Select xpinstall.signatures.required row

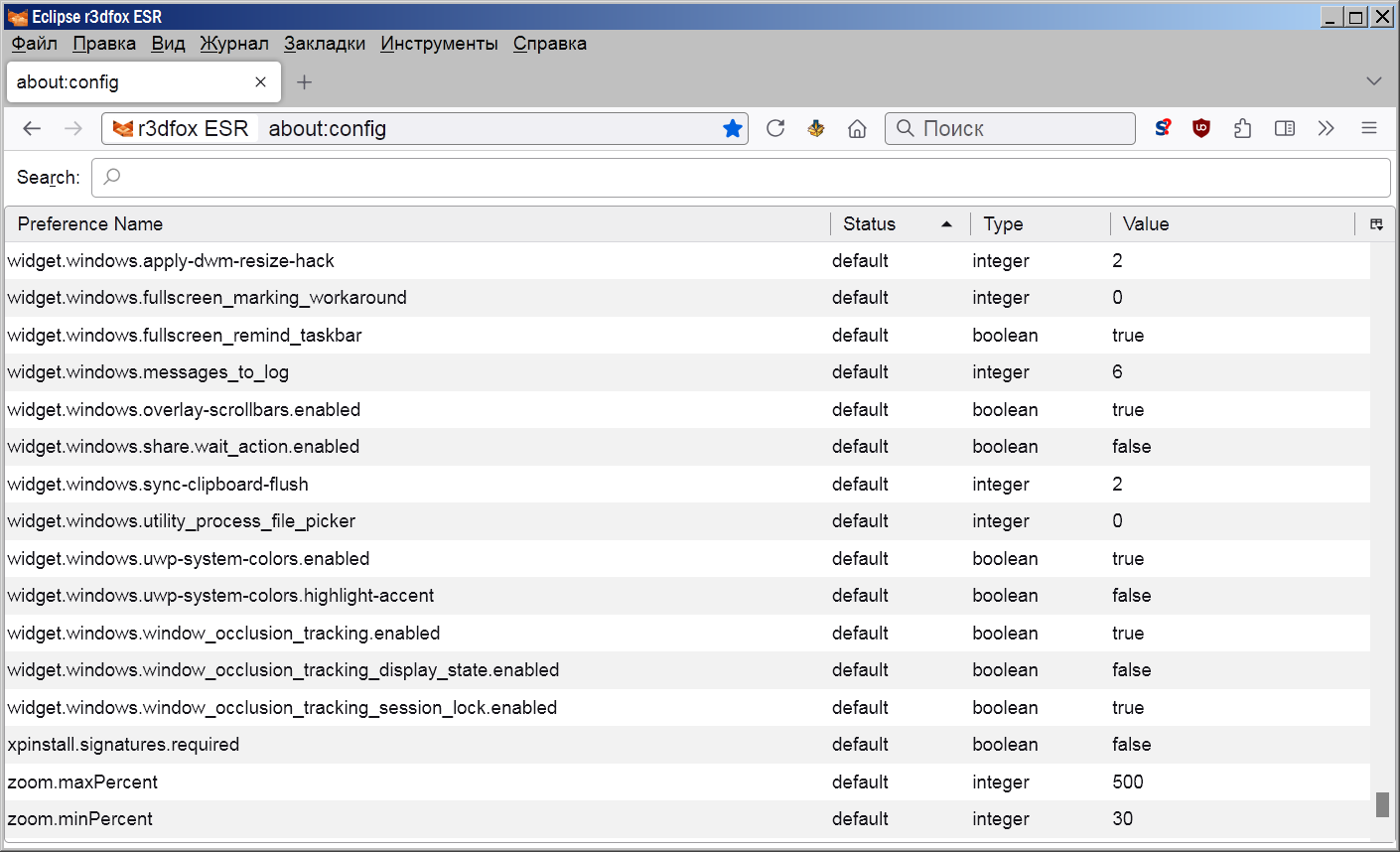[x=687, y=745]
